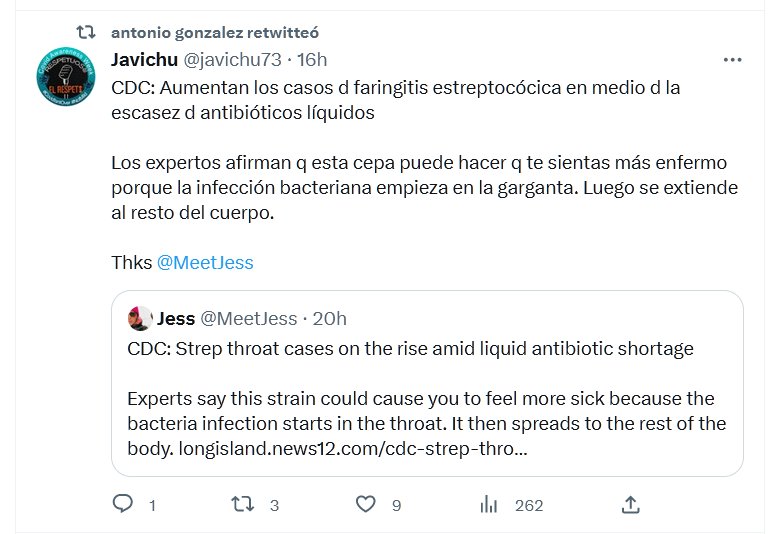Open Javichu's round profile avatar
Viewport: 780px width, 534px height.
[68, 81]
